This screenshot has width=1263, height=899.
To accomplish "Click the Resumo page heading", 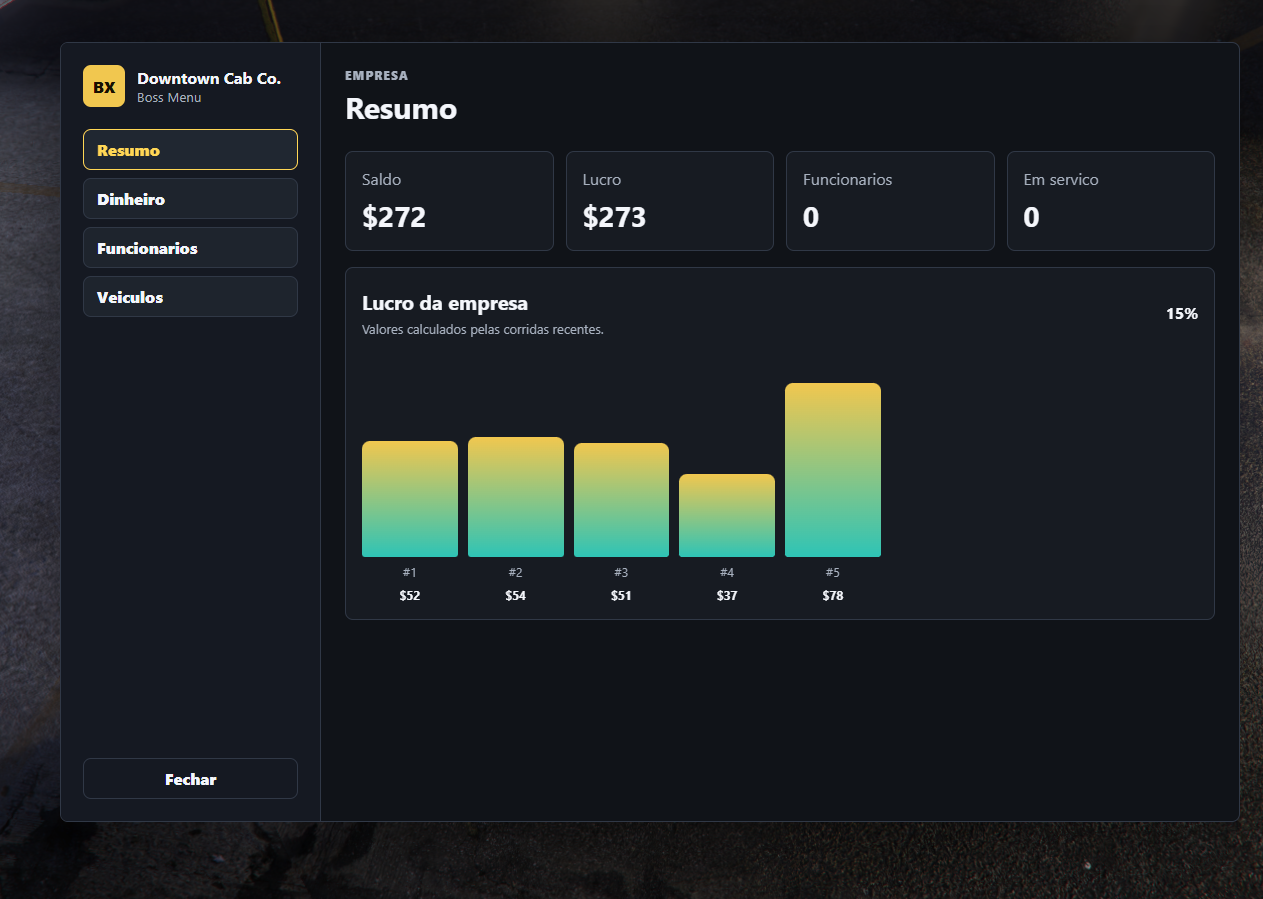I will tap(401, 109).
